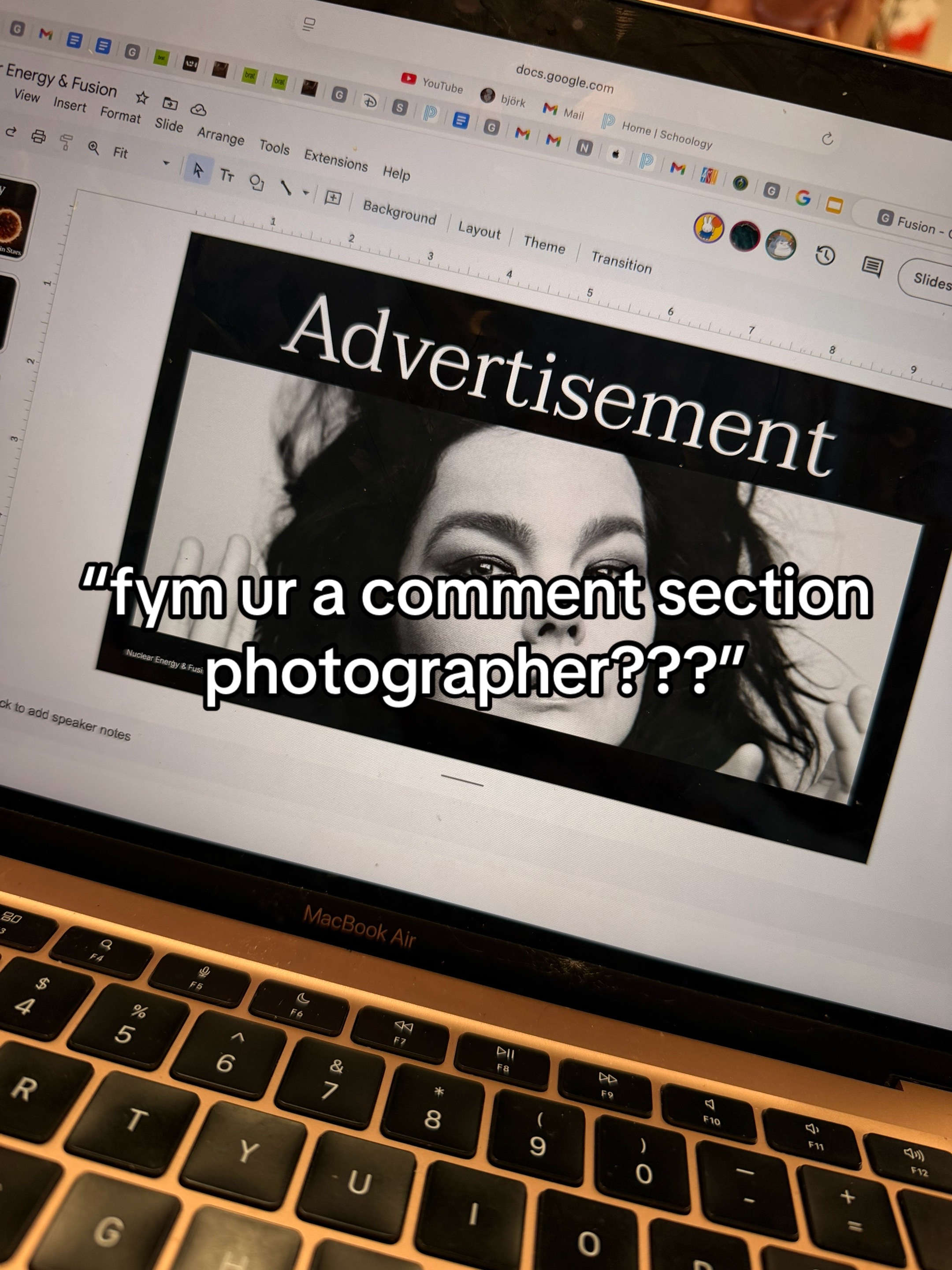This screenshot has height=1270, width=952.
Task: Open version history clock icon
Action: [x=825, y=255]
